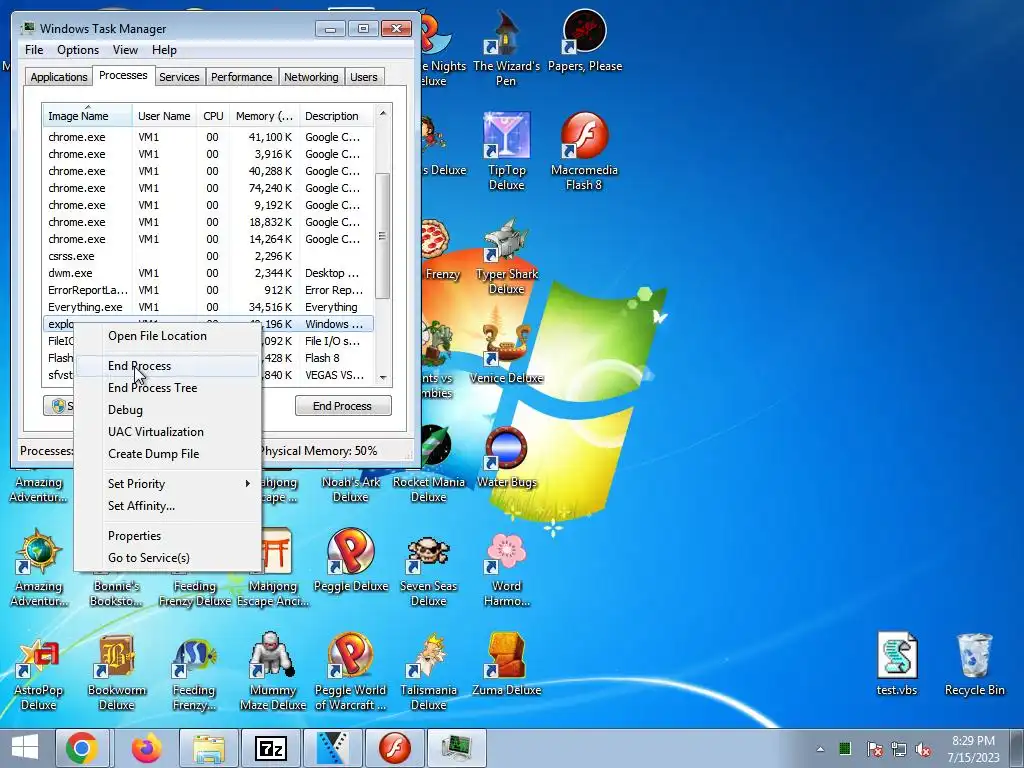Open Task Manager View menu
Viewport: 1024px width, 768px height.
pyautogui.click(x=125, y=50)
